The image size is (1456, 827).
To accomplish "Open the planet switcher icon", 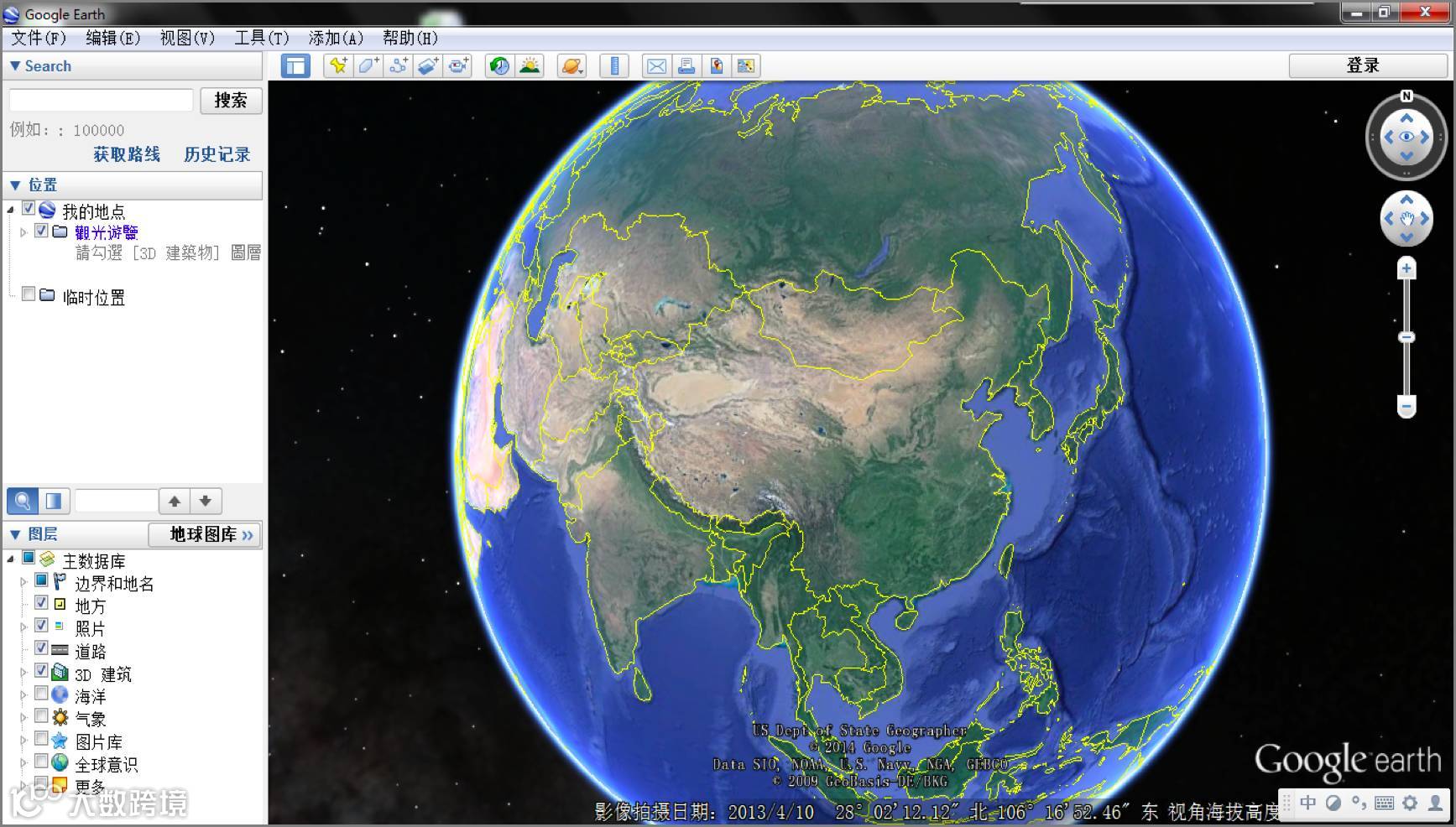I will tap(571, 65).
